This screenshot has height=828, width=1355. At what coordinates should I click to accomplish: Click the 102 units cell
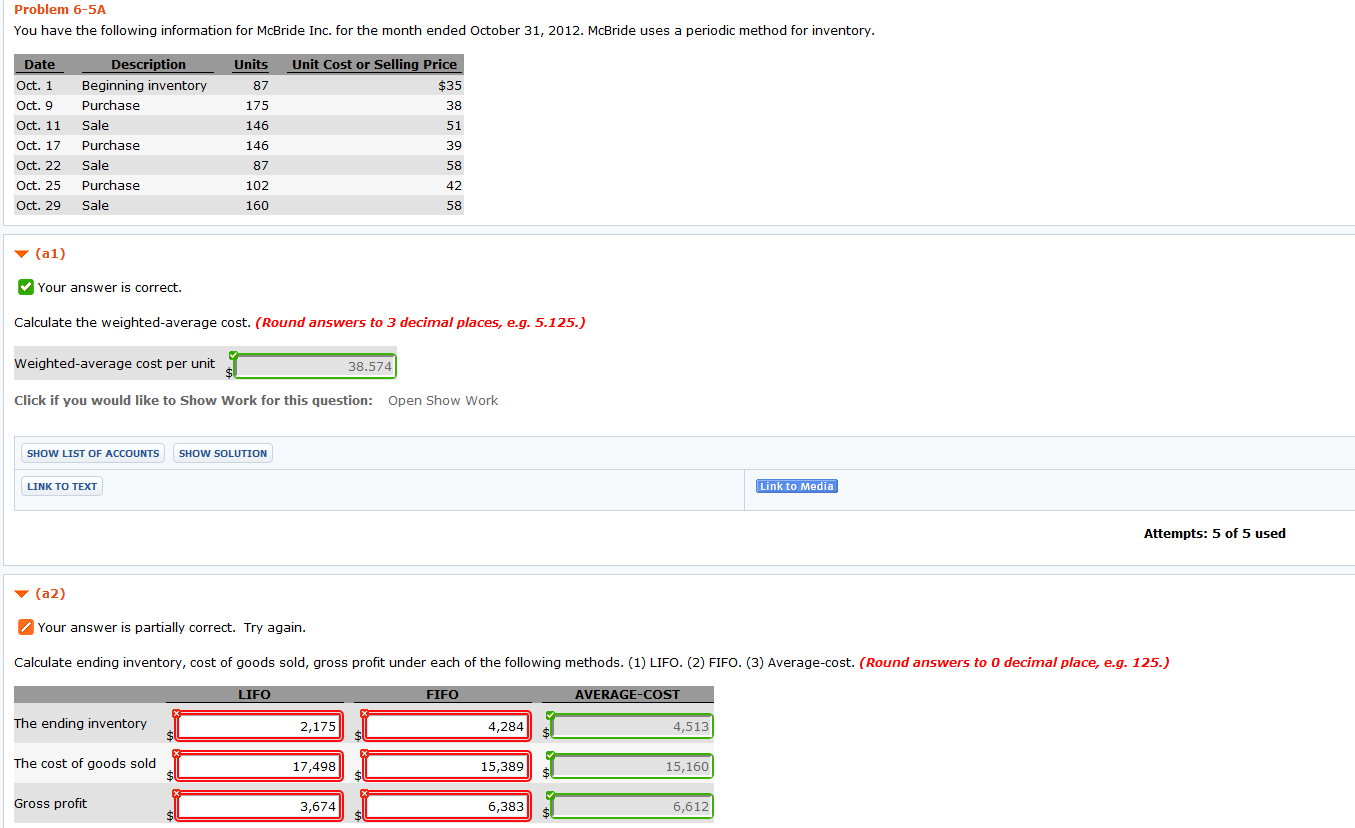(257, 186)
